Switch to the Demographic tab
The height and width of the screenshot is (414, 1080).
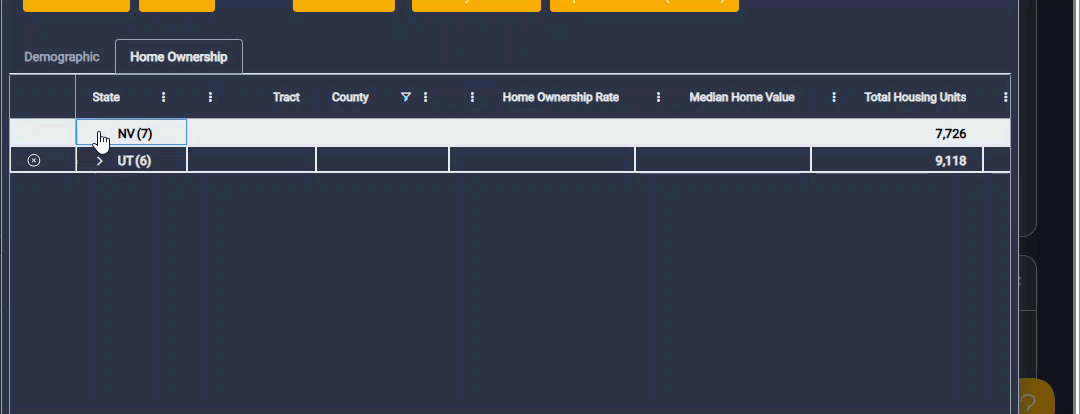tap(62, 57)
